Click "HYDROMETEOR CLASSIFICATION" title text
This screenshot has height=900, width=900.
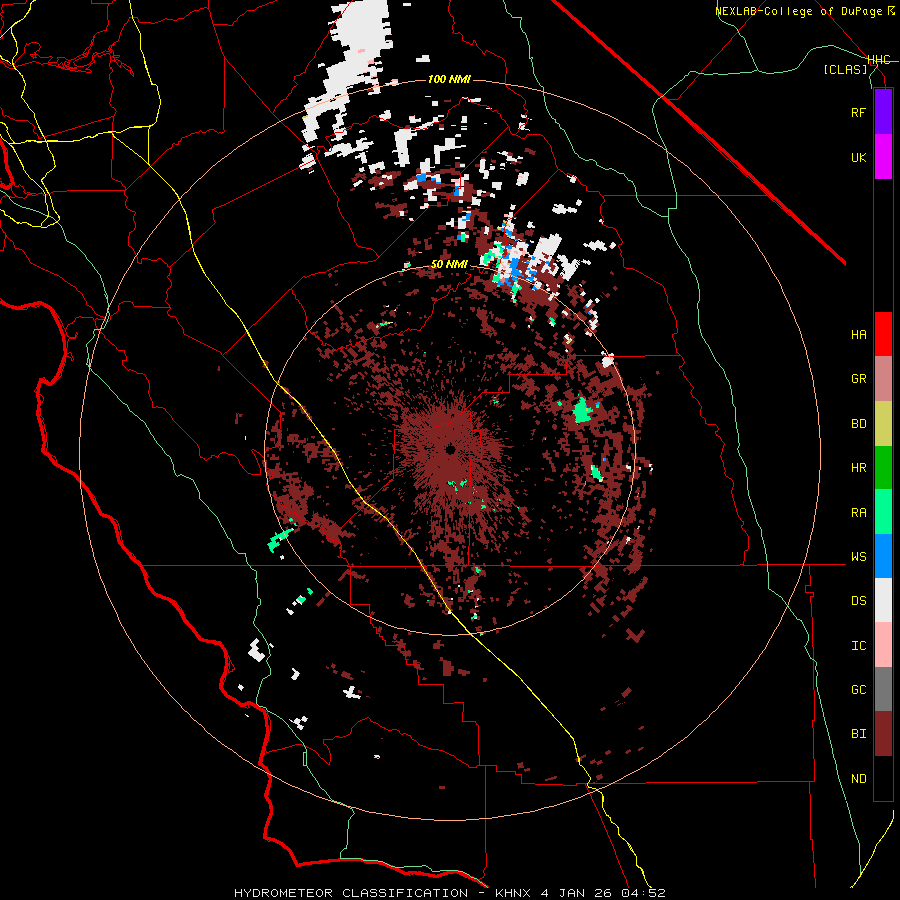tap(351, 893)
